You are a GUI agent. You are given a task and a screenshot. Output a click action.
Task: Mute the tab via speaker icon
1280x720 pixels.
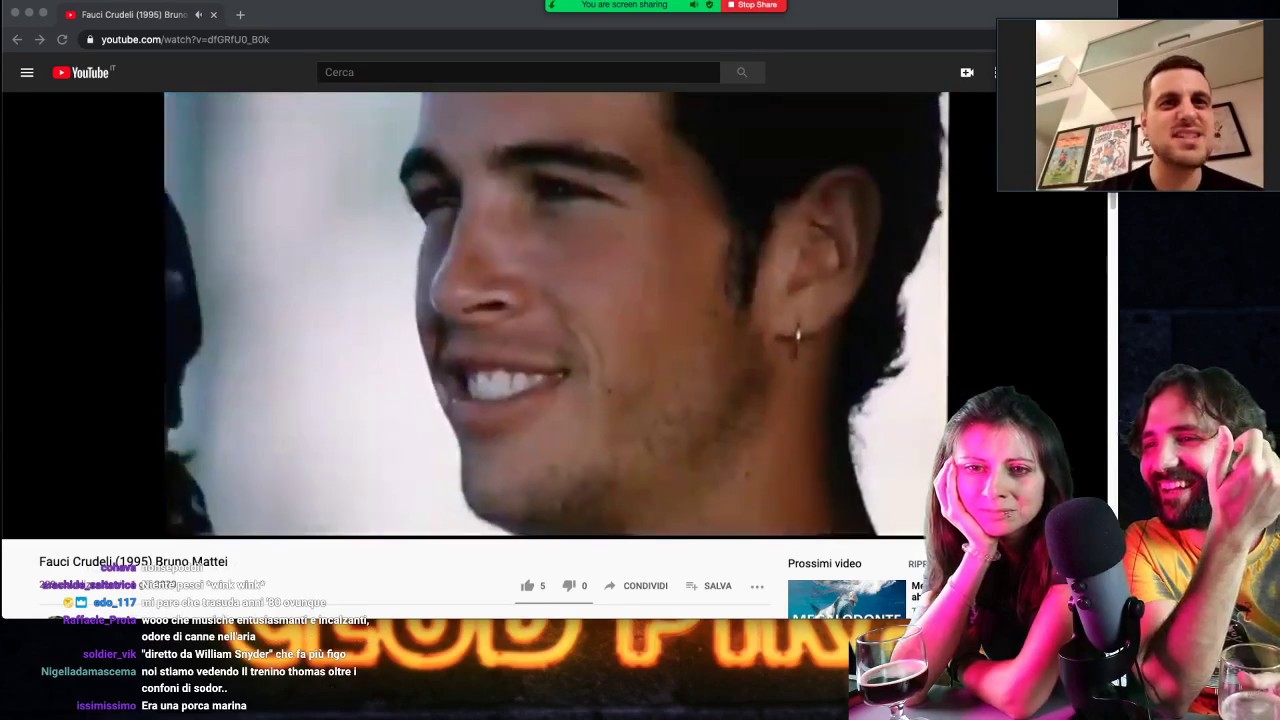click(x=198, y=15)
